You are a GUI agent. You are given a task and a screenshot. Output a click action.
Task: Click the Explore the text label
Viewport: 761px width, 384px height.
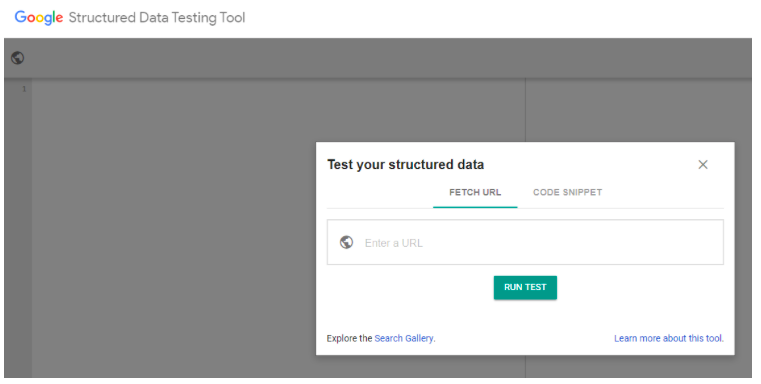[349, 338]
